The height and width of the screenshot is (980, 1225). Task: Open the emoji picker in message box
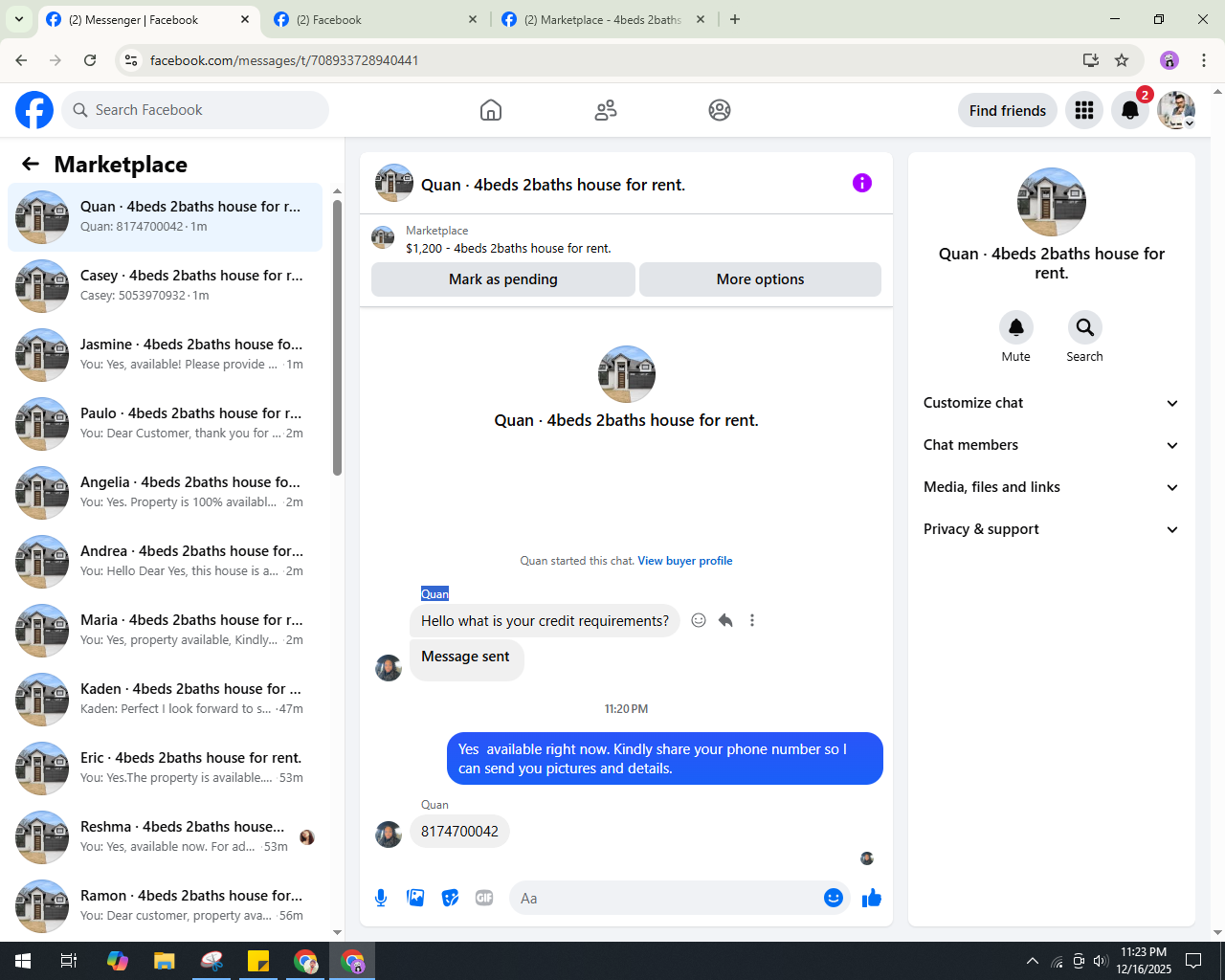point(834,898)
